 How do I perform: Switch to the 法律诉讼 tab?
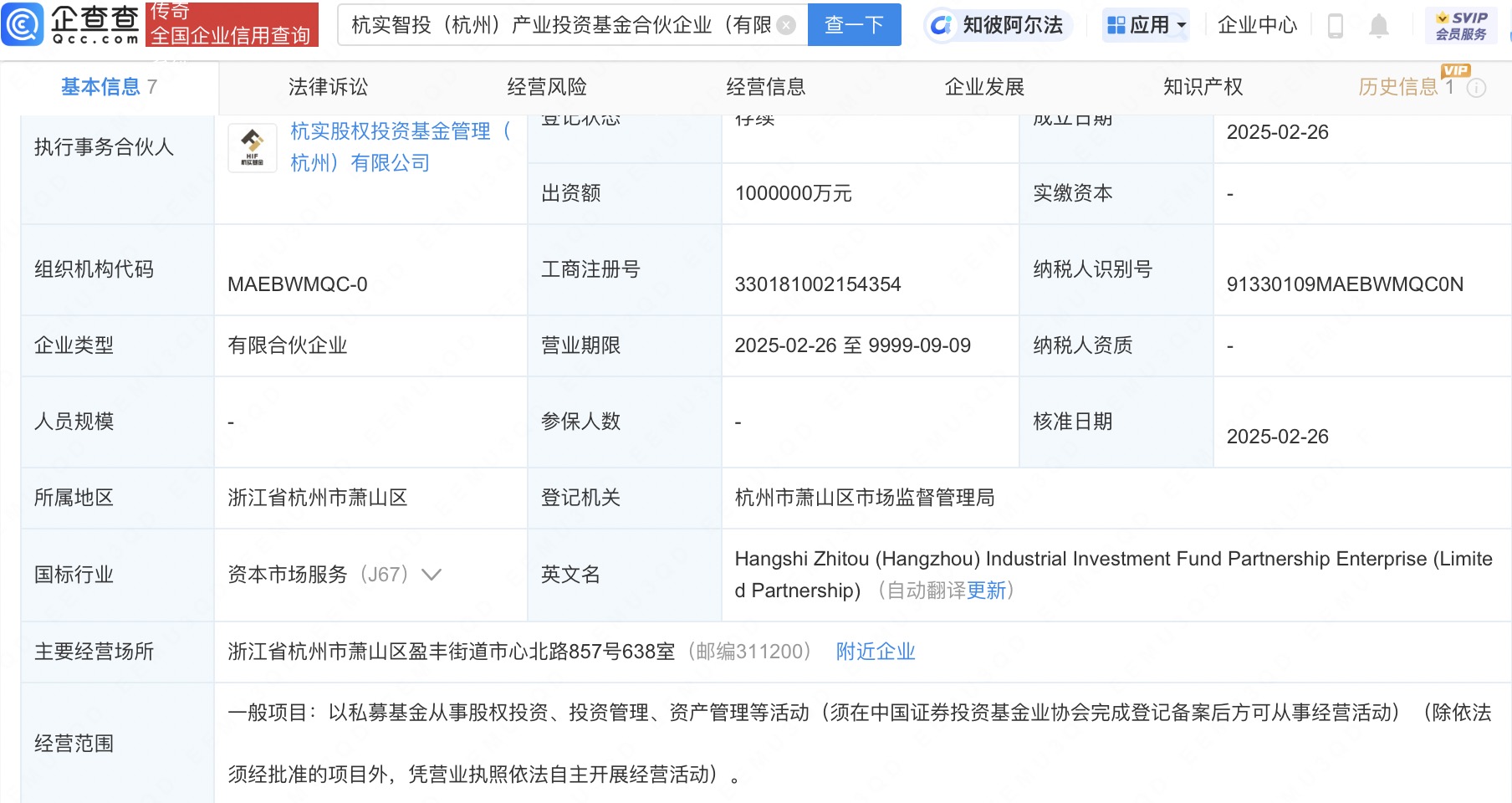328,87
